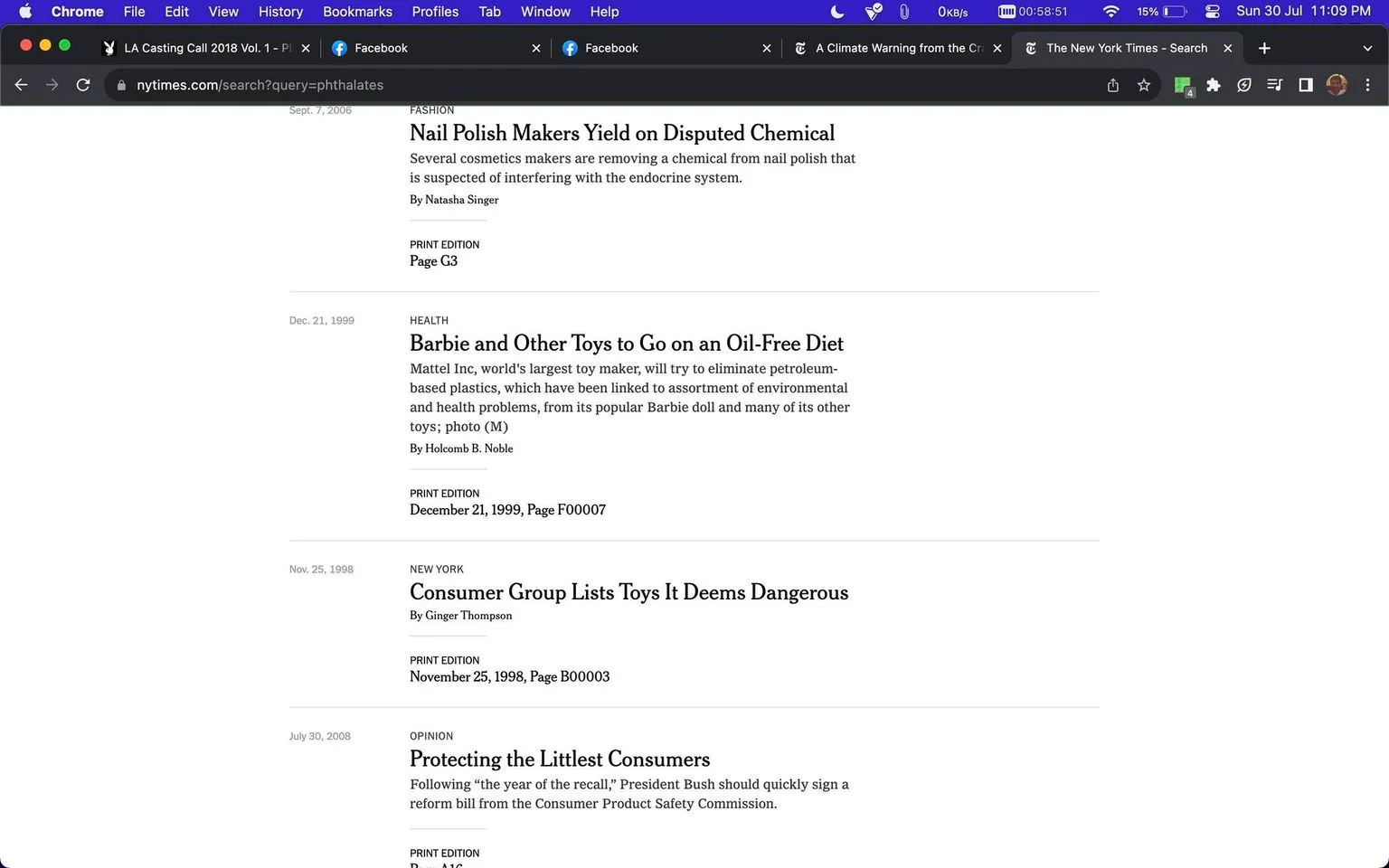The image size is (1389, 868).
Task: Click the byline By Holcomb B. Noble
Action: click(461, 448)
